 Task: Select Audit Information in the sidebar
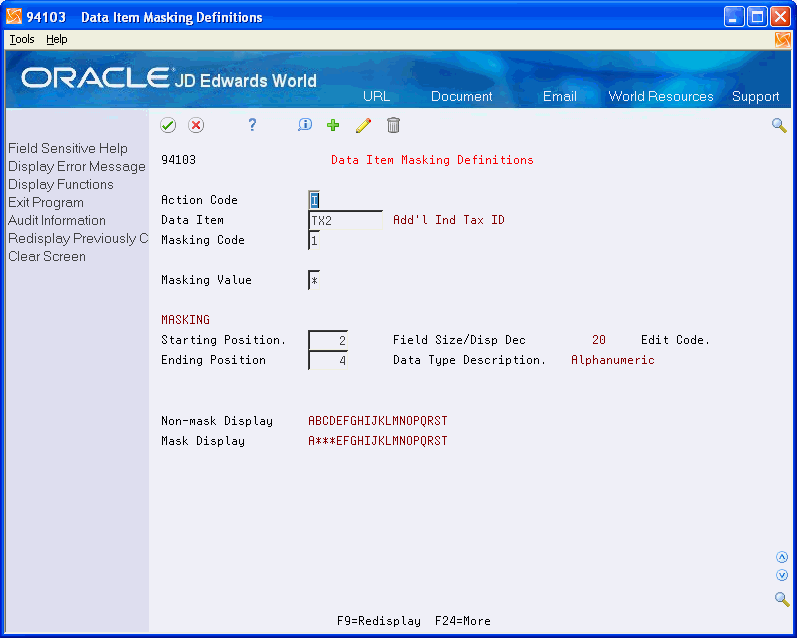click(x=57, y=221)
